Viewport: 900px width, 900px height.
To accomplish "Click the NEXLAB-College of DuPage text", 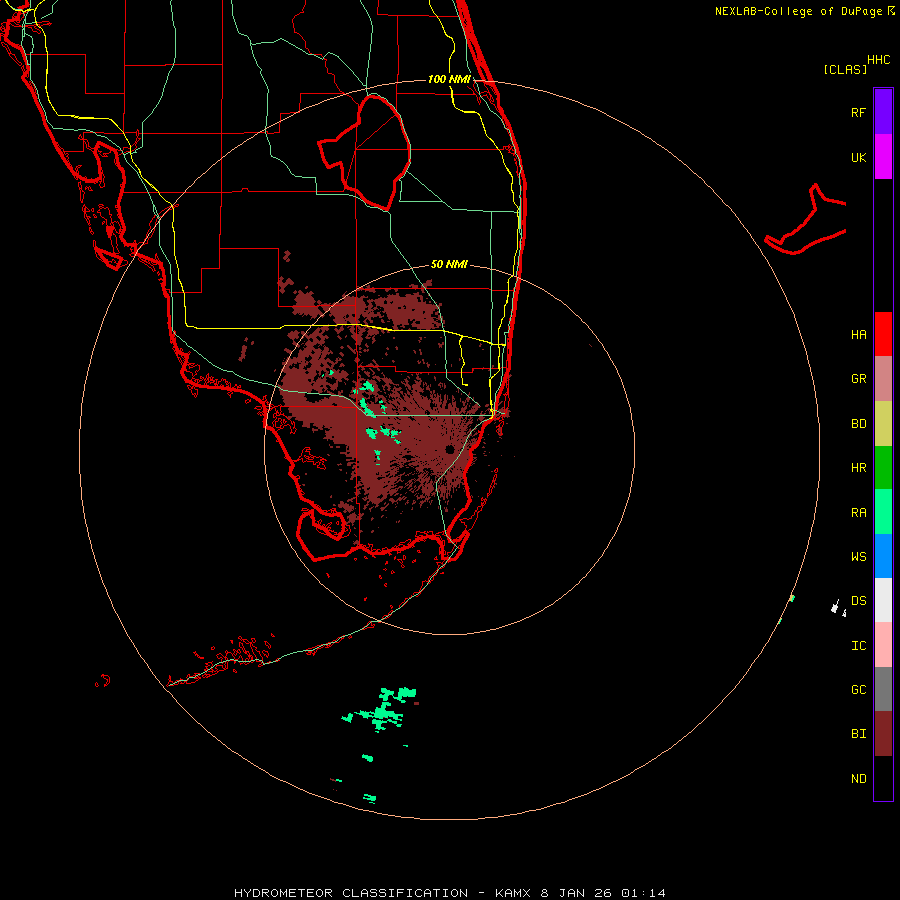I will tap(798, 11).
